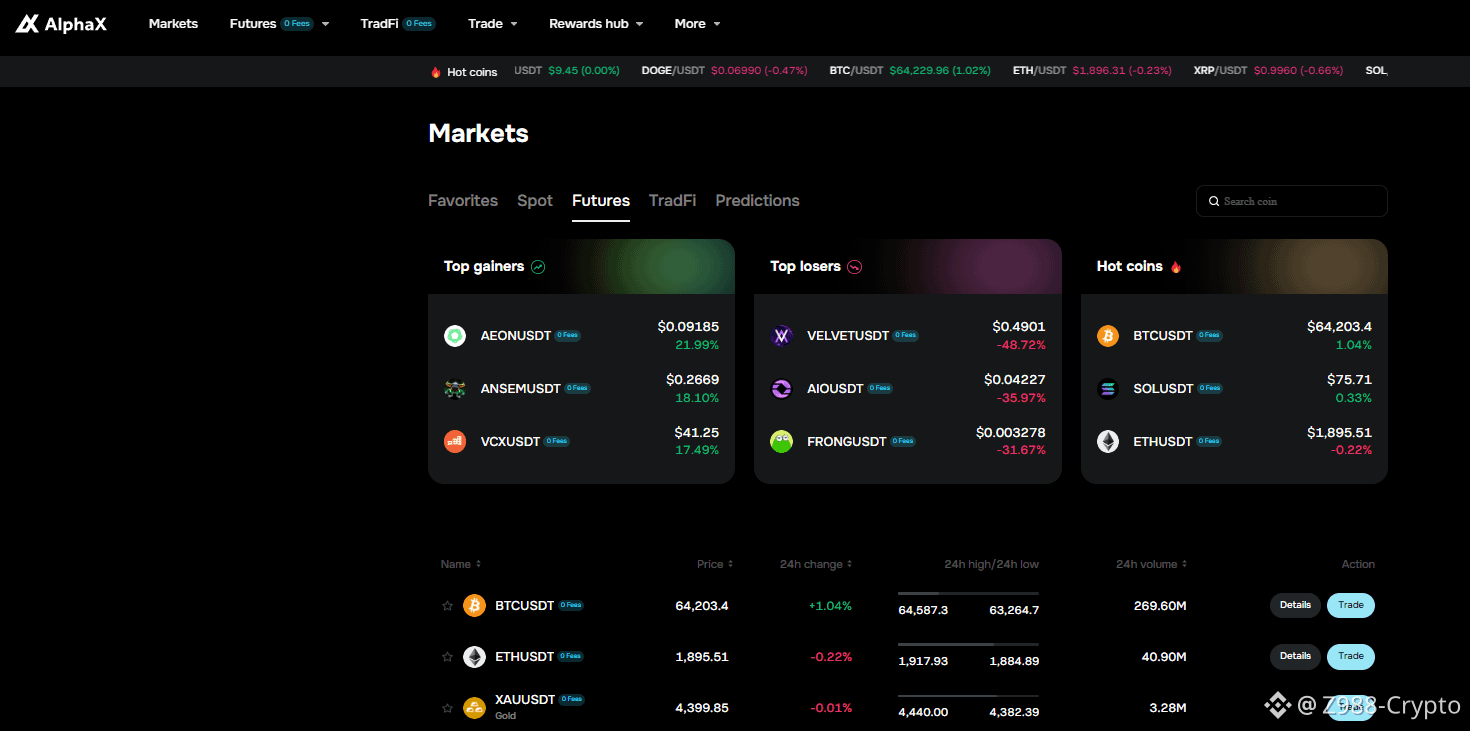Click the AIOUSDT coin icon

click(782, 389)
